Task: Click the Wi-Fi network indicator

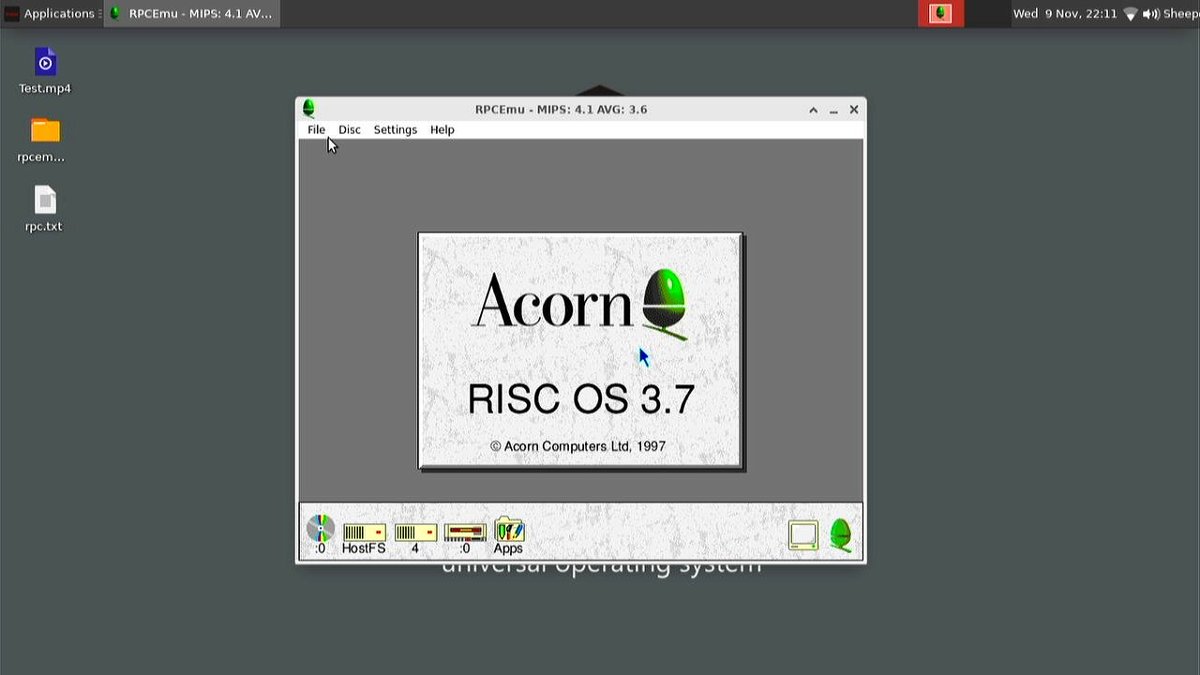Action: point(1131,13)
